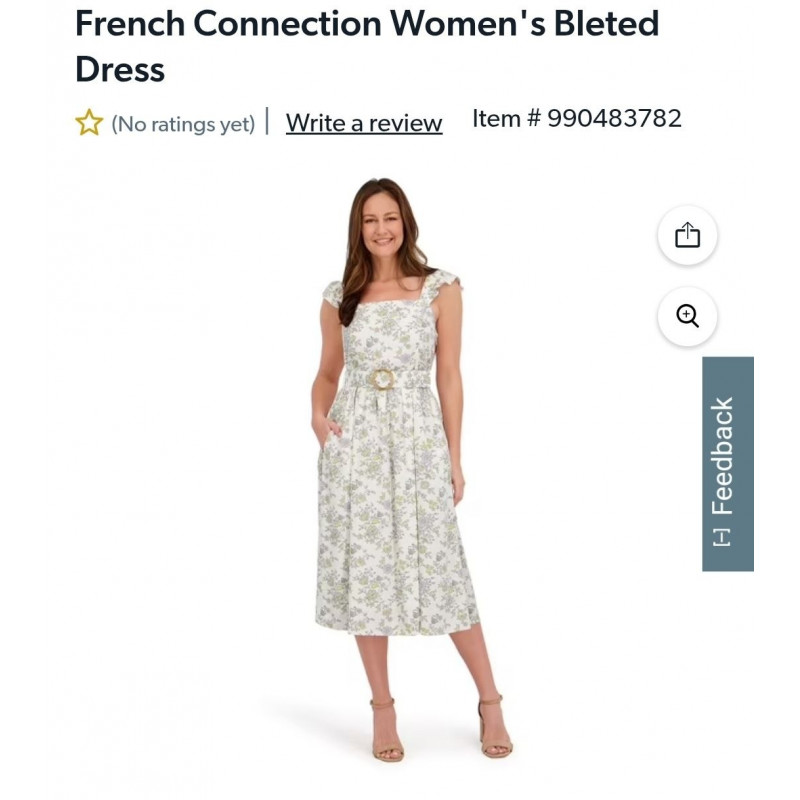Click the "(No ratings yet)" text
800x800 pixels.
tap(183, 124)
